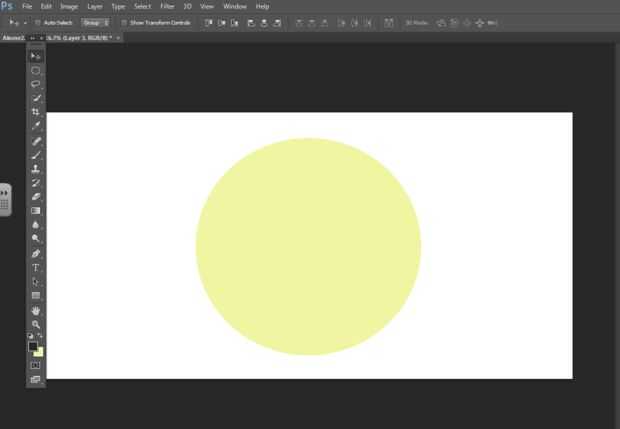Select the Crop tool
620x429 pixels.
[36, 112]
